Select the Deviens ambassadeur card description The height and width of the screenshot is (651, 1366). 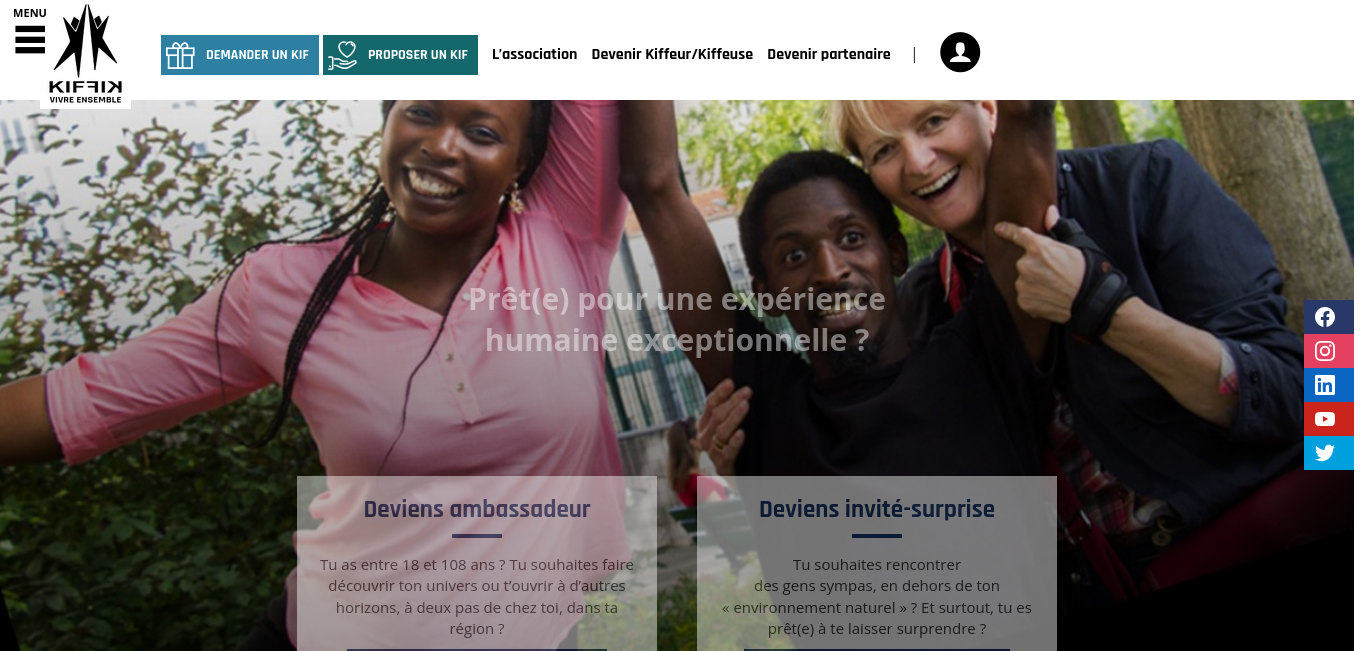(x=477, y=597)
